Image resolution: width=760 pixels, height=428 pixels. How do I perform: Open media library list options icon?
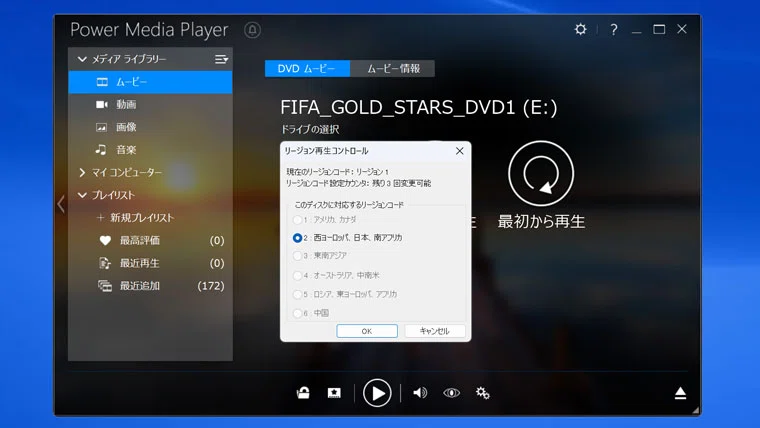pos(222,59)
